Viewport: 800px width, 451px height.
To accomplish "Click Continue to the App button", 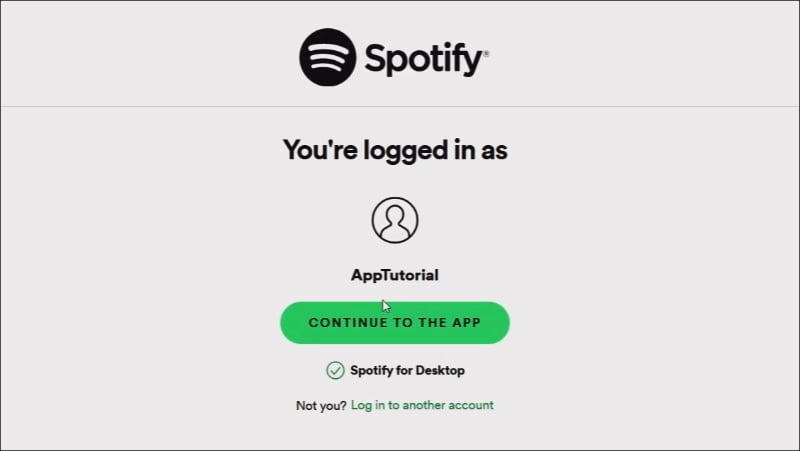I will click(x=395, y=322).
